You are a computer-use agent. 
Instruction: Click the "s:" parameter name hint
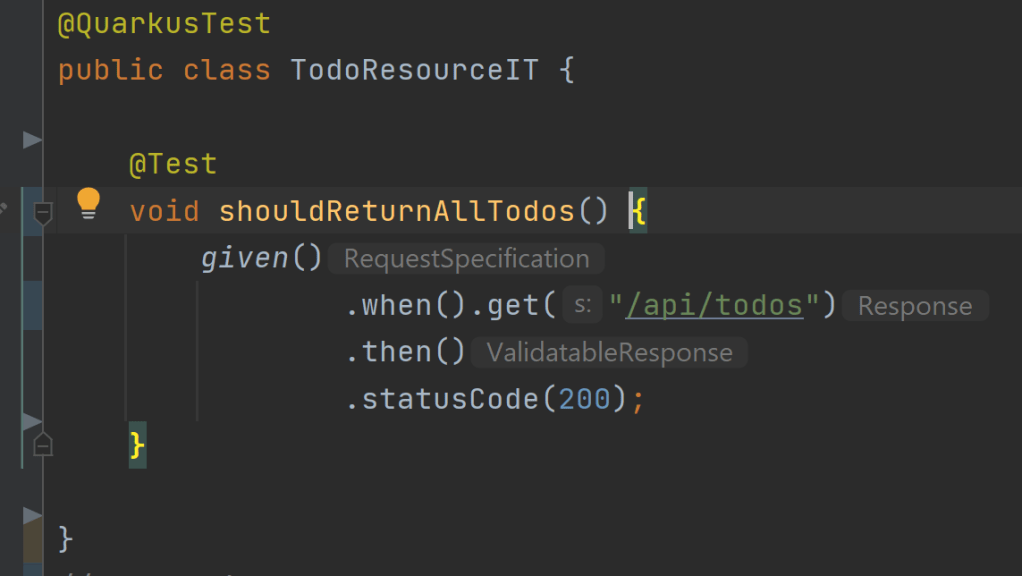tap(582, 306)
